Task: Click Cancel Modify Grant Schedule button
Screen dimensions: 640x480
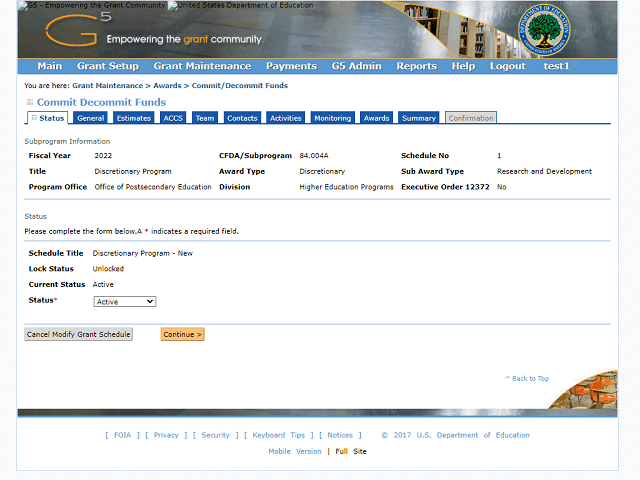Action: point(78,334)
